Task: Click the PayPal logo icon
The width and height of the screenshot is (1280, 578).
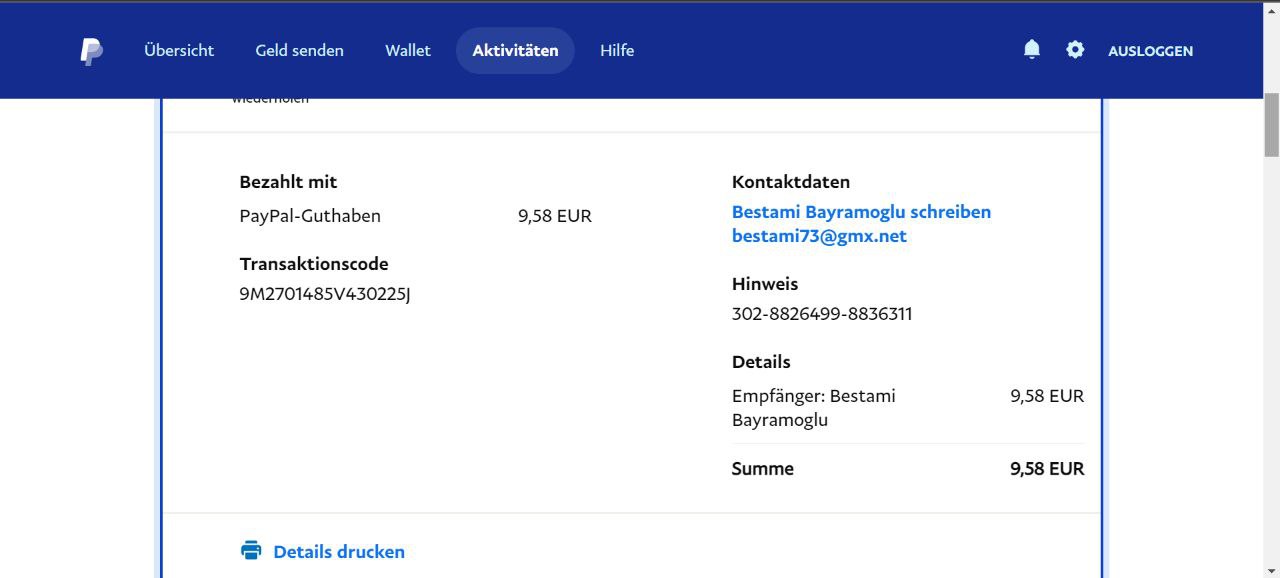Action: [x=91, y=51]
